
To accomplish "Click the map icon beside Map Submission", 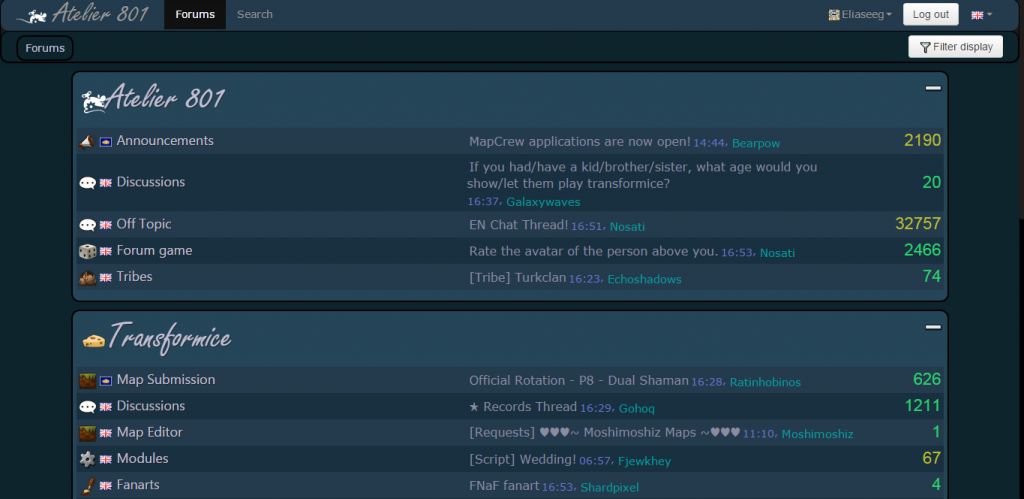I will (x=88, y=380).
